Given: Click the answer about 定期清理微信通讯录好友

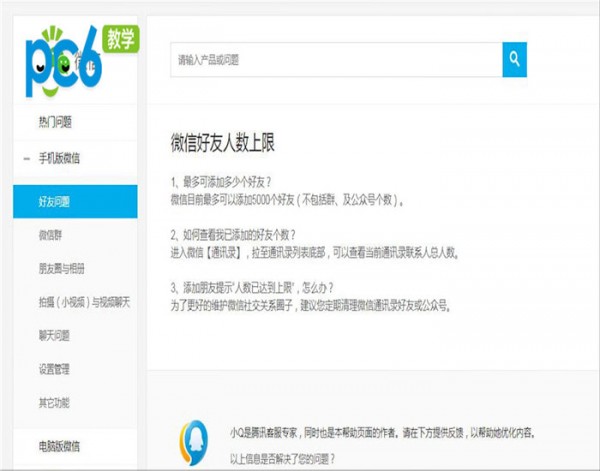Looking at the screenshot, I should pos(311,305).
